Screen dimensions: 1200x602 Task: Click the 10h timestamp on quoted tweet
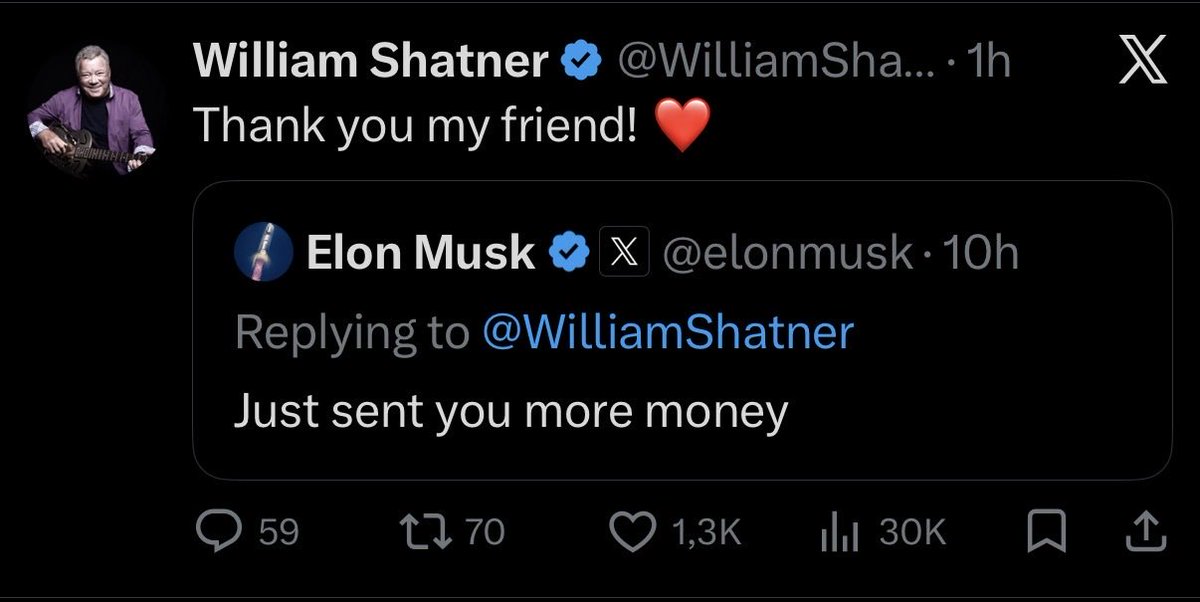point(980,254)
